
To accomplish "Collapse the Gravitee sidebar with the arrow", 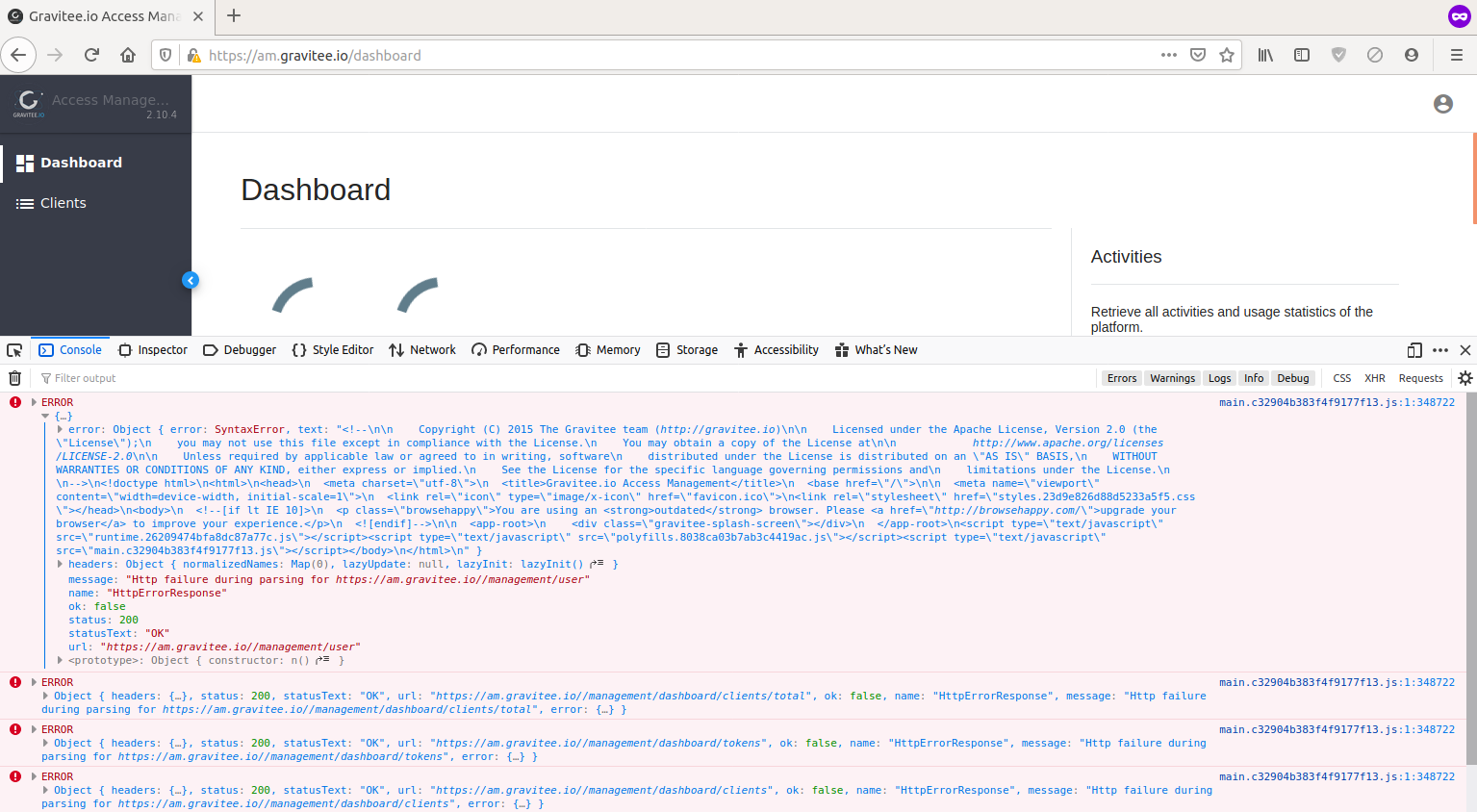I will pos(190,280).
